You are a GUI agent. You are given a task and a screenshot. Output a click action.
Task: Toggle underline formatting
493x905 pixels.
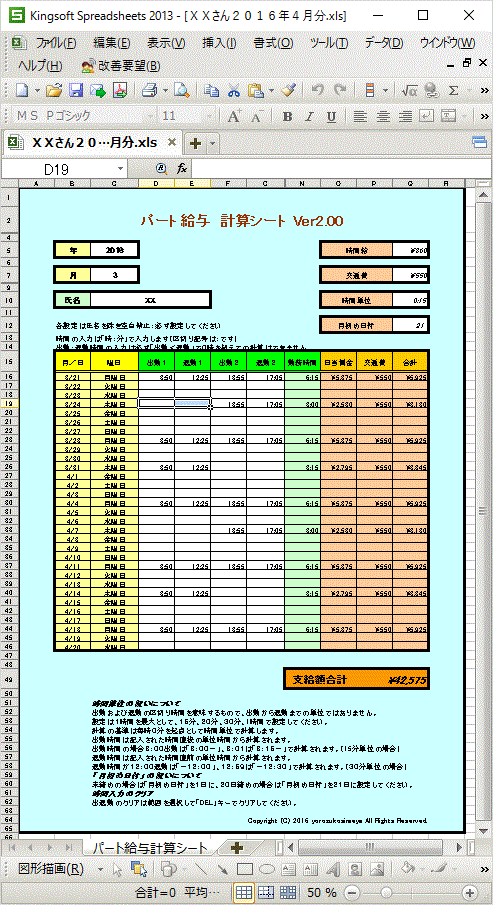point(331,117)
